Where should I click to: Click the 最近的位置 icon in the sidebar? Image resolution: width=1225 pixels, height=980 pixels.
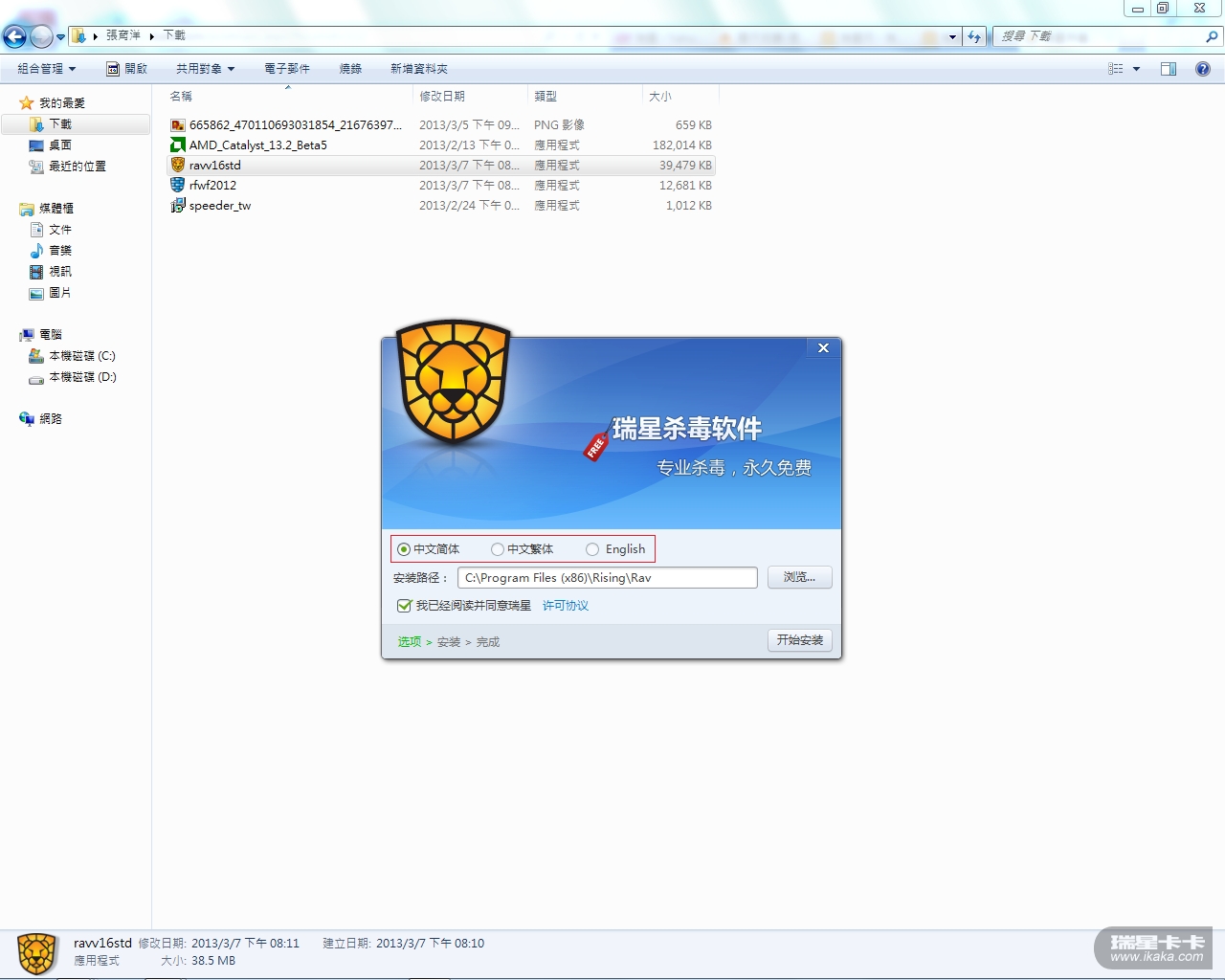point(36,167)
